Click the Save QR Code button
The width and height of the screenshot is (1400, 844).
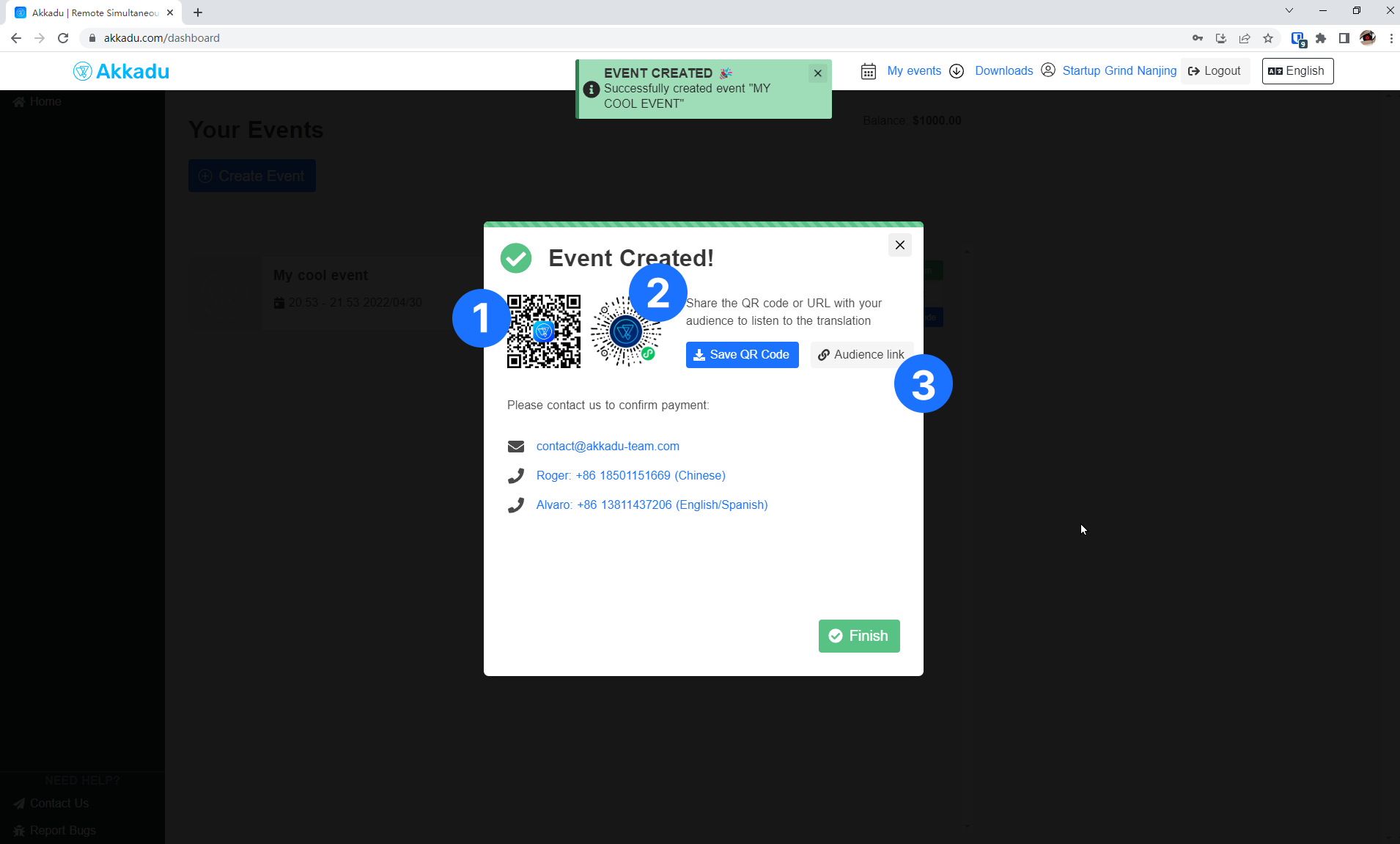[742, 355]
